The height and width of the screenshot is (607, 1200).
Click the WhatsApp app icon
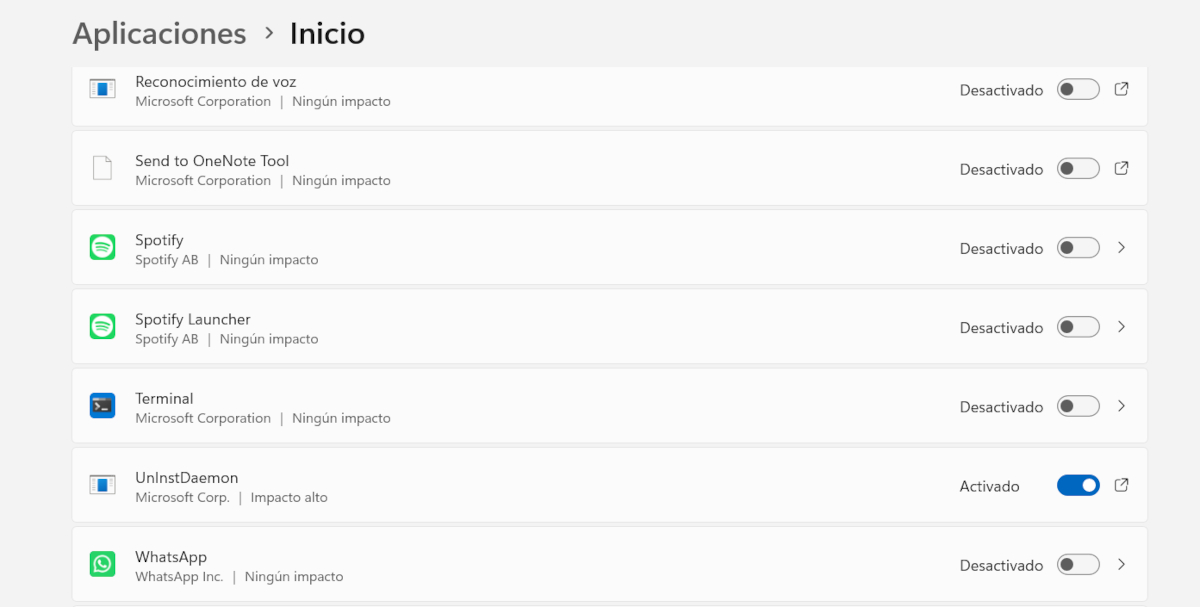[102, 565]
